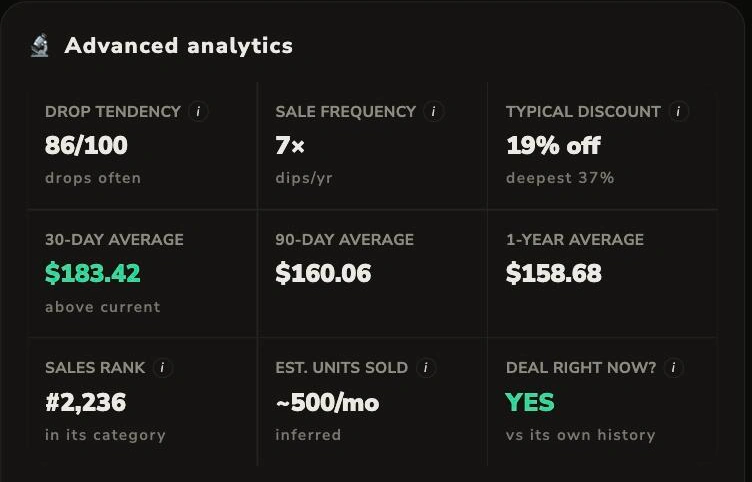This screenshot has height=482, width=752.
Task: Click the 19% off typical discount value
Action: (x=553, y=145)
